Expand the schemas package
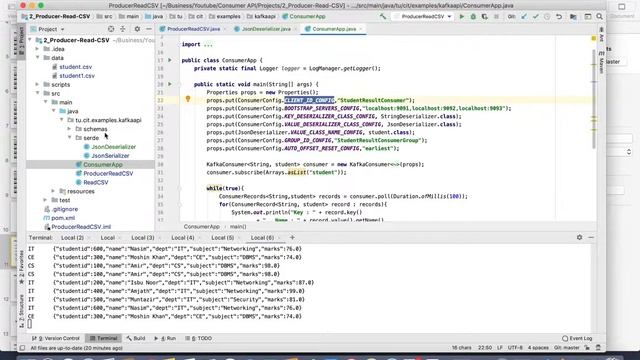 click(69, 129)
